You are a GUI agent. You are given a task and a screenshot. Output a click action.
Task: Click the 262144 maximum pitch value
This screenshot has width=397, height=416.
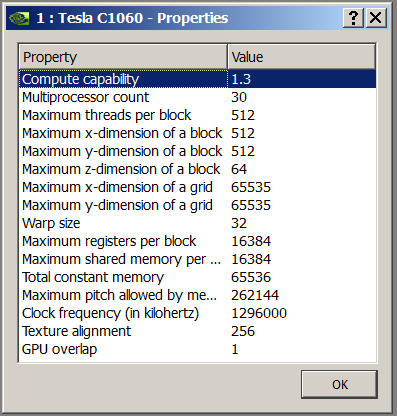pos(255,295)
